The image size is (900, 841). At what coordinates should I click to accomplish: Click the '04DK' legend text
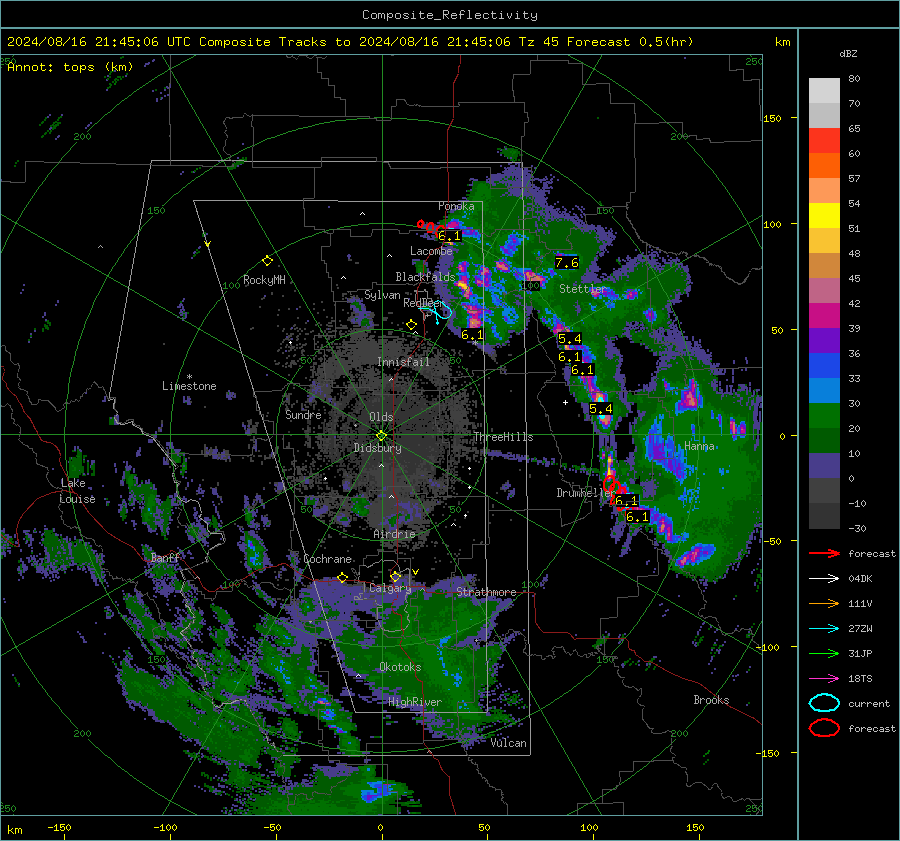pos(860,579)
